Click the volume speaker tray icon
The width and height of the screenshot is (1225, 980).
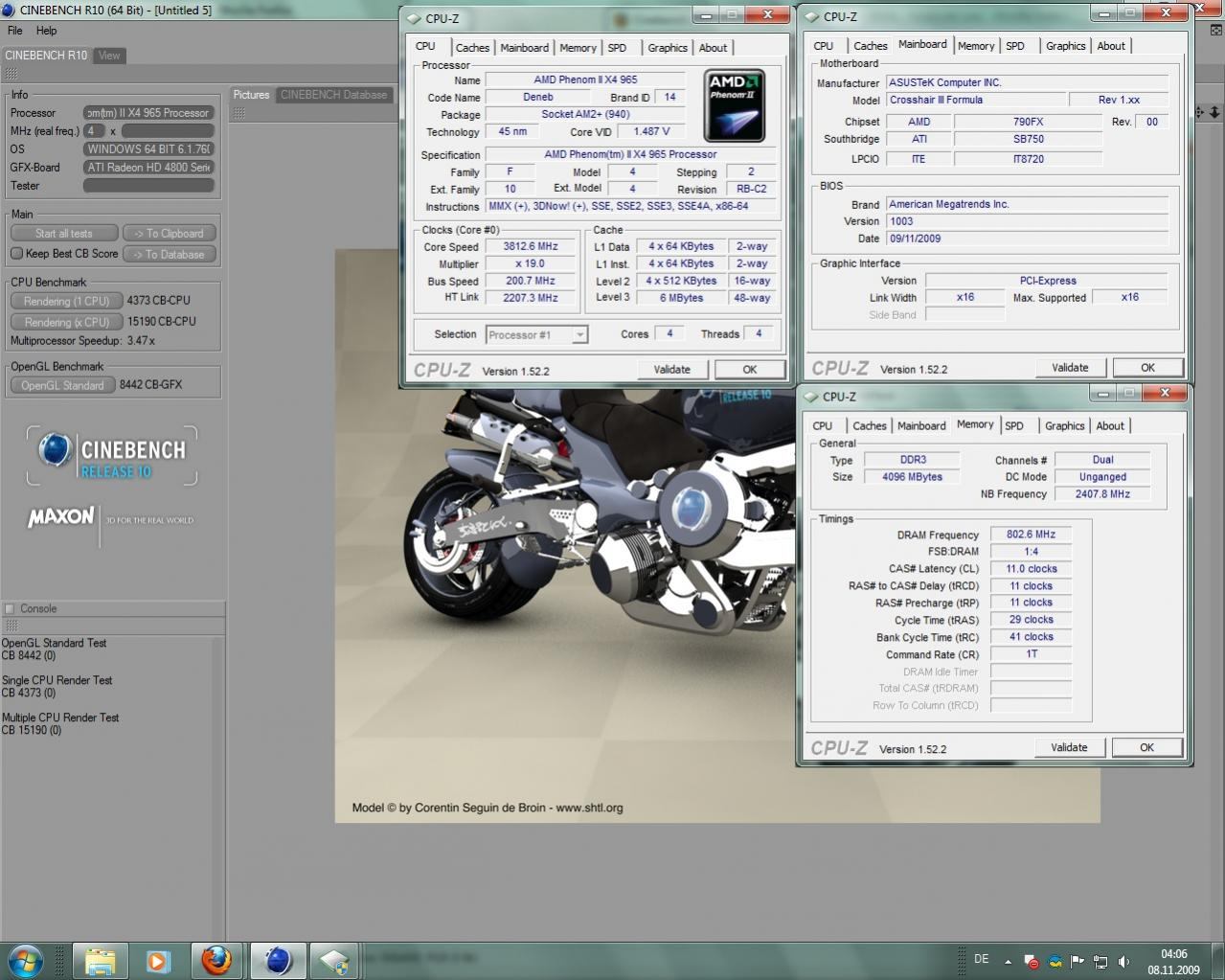[1123, 961]
